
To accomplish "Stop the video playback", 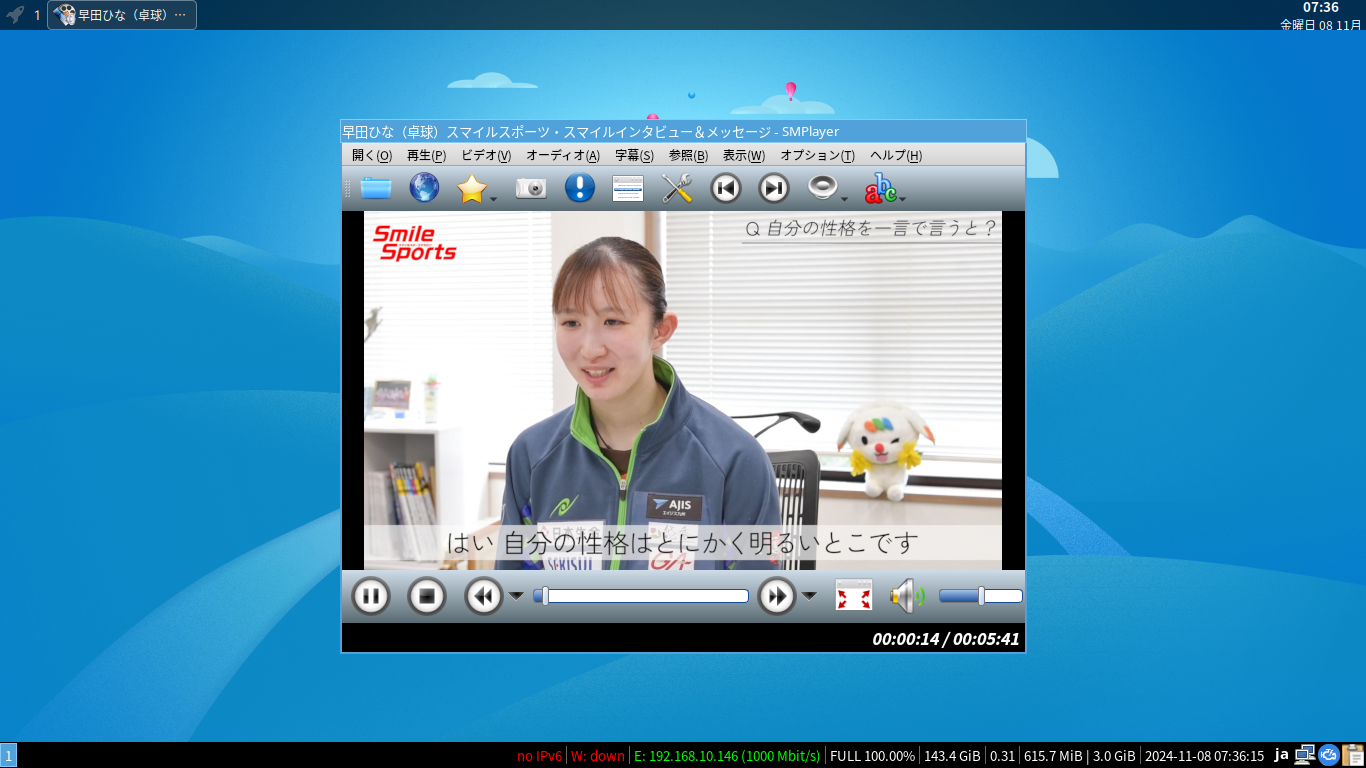I will click(427, 597).
